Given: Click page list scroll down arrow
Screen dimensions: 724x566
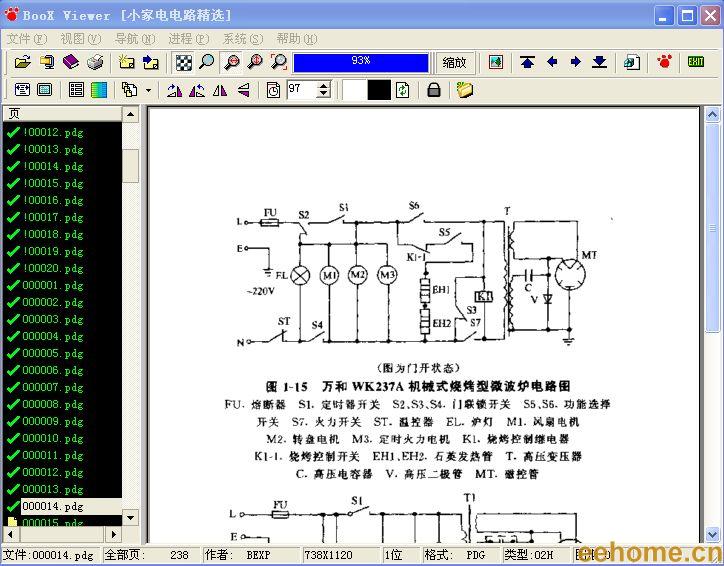Looking at the screenshot, I should pos(131,518).
